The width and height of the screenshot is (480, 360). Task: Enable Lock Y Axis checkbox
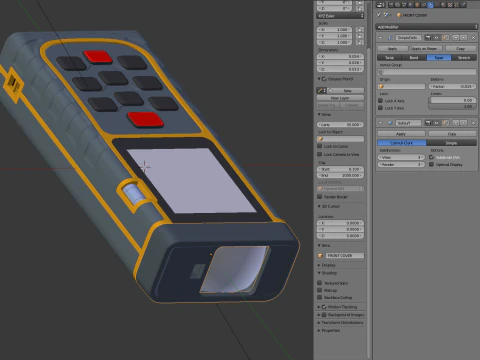(380, 108)
